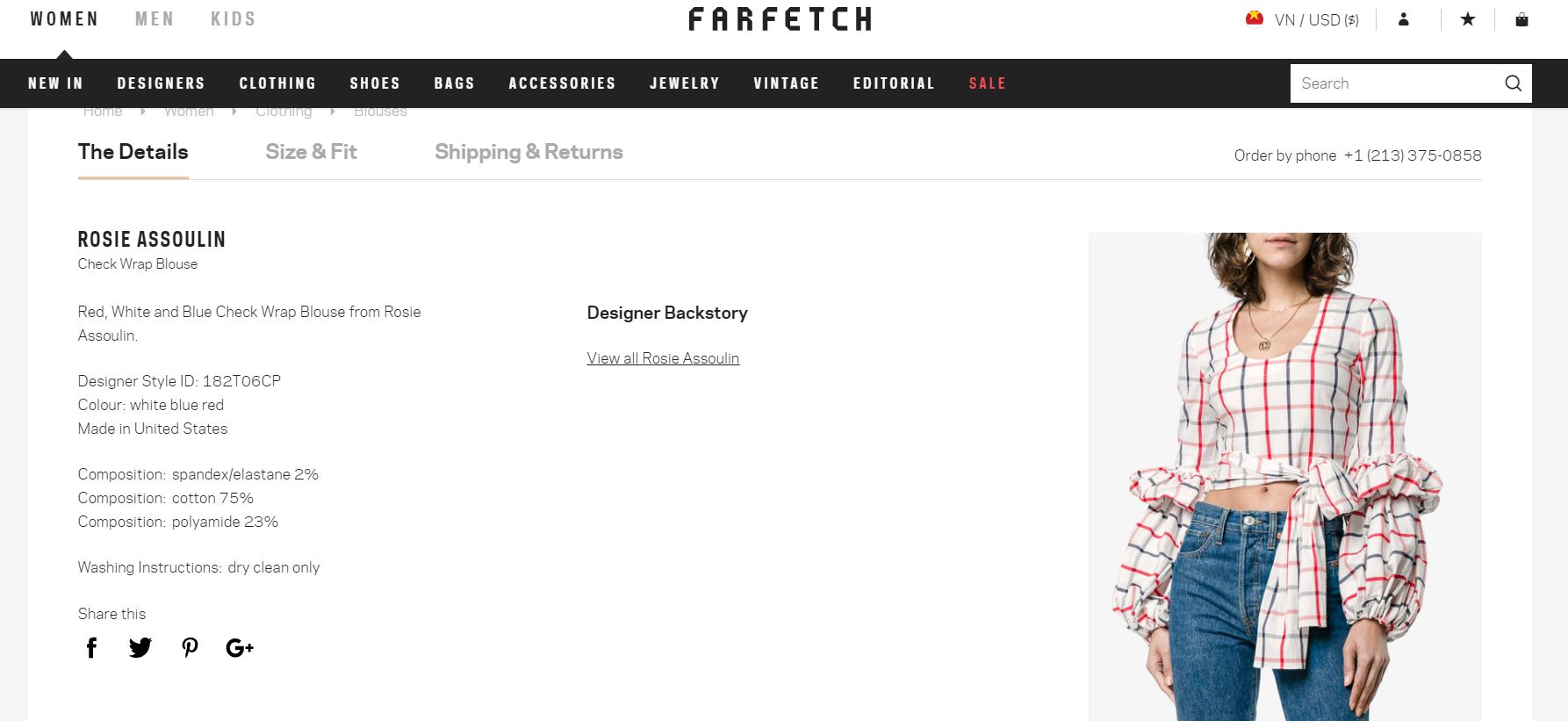Share product on Facebook icon

point(91,648)
